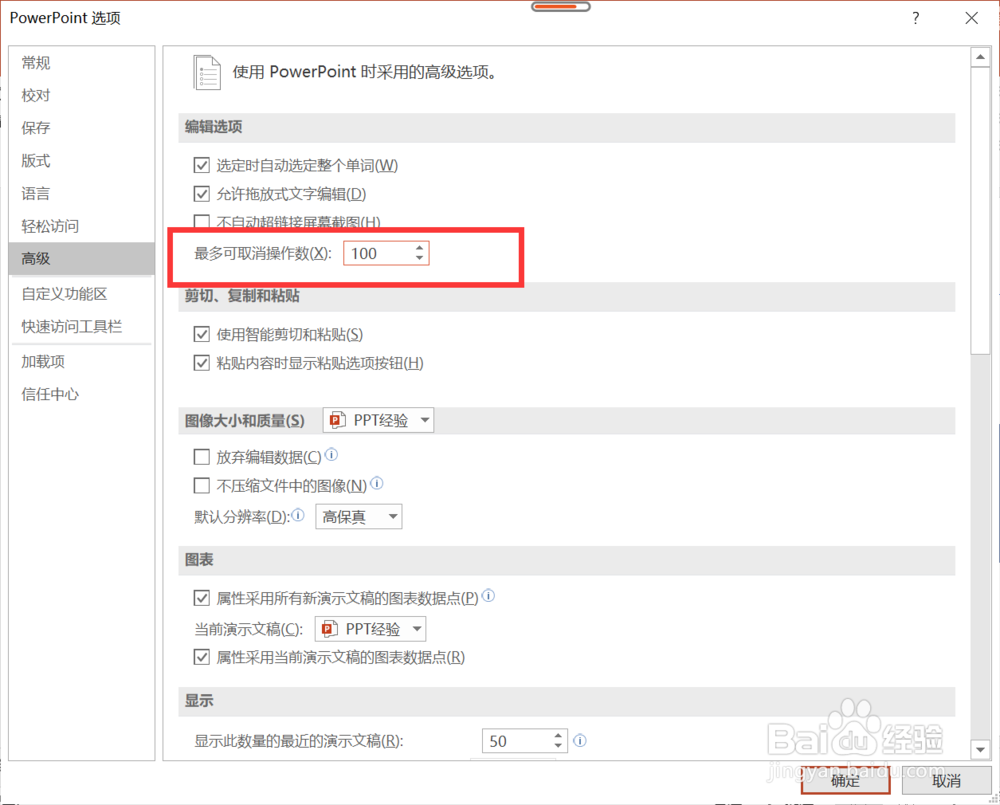Select 语言 in options sidebar
The width and height of the screenshot is (1000, 805).
(82, 193)
